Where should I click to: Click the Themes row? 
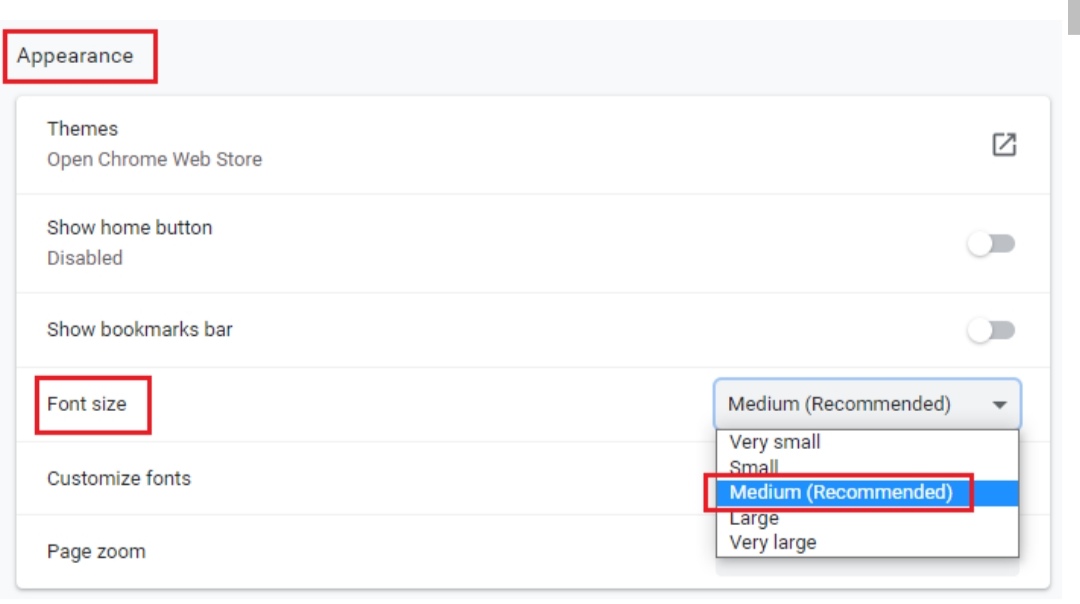82,129
